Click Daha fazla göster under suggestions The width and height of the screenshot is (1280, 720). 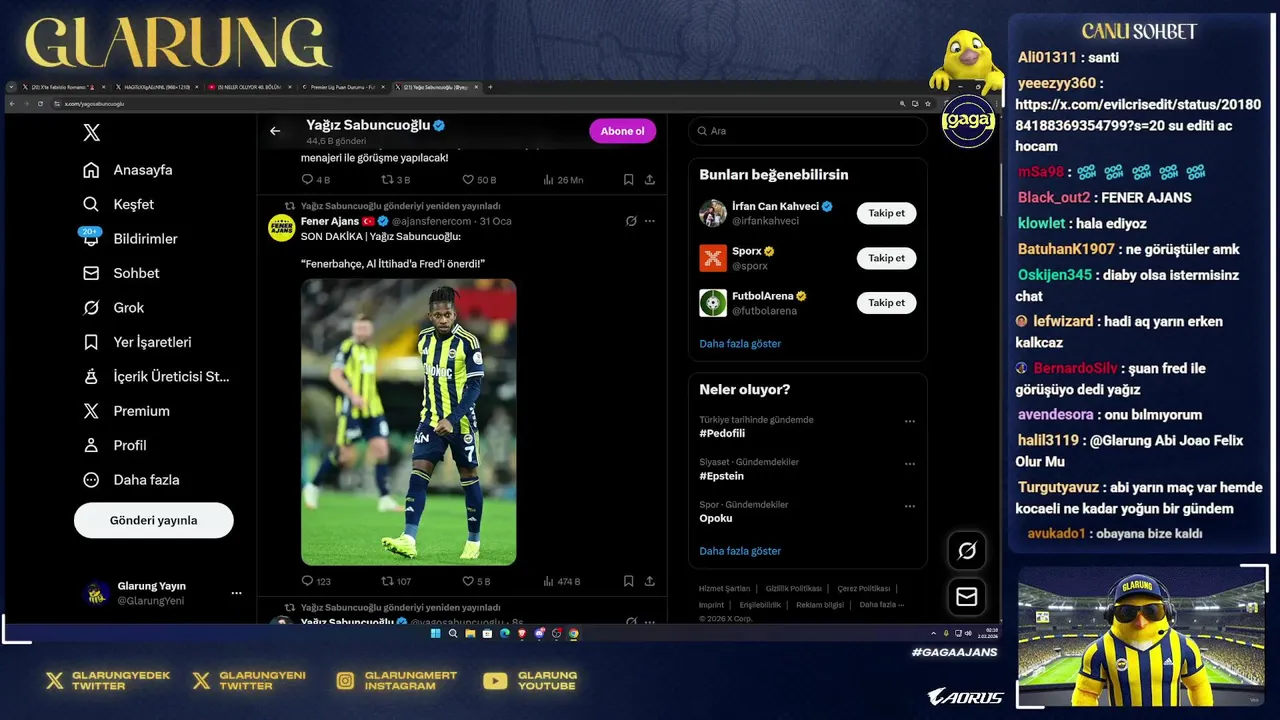click(740, 343)
